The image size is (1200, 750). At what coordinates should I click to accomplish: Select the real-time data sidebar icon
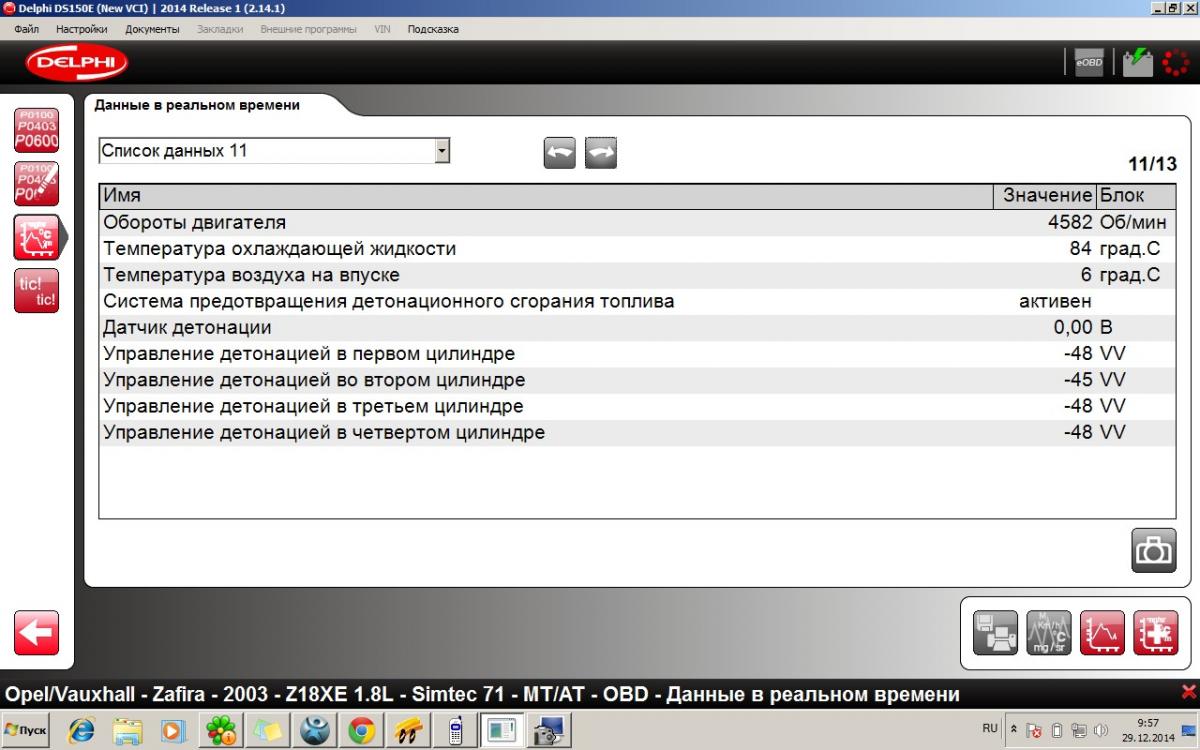(x=36, y=237)
